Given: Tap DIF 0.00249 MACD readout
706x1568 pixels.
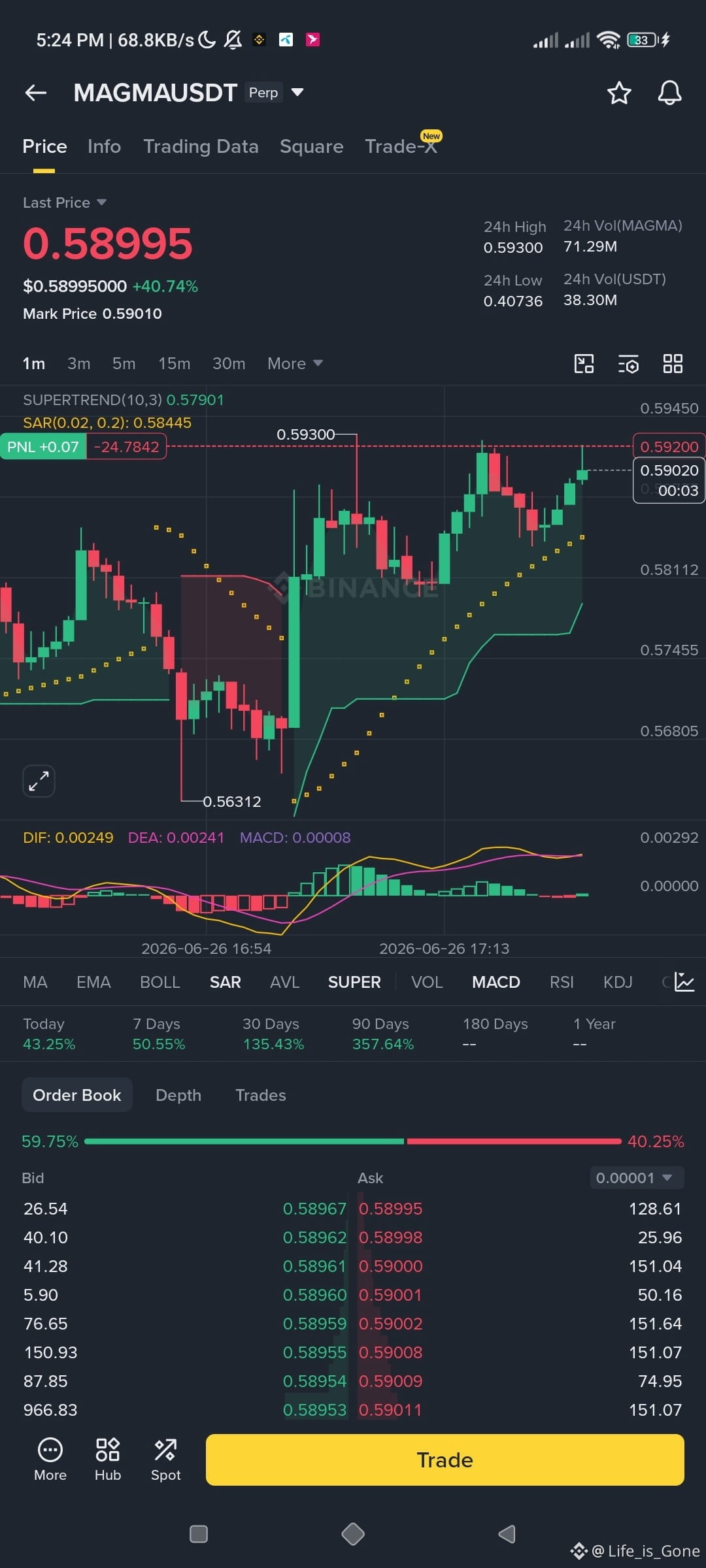Looking at the screenshot, I should pyautogui.click(x=68, y=838).
